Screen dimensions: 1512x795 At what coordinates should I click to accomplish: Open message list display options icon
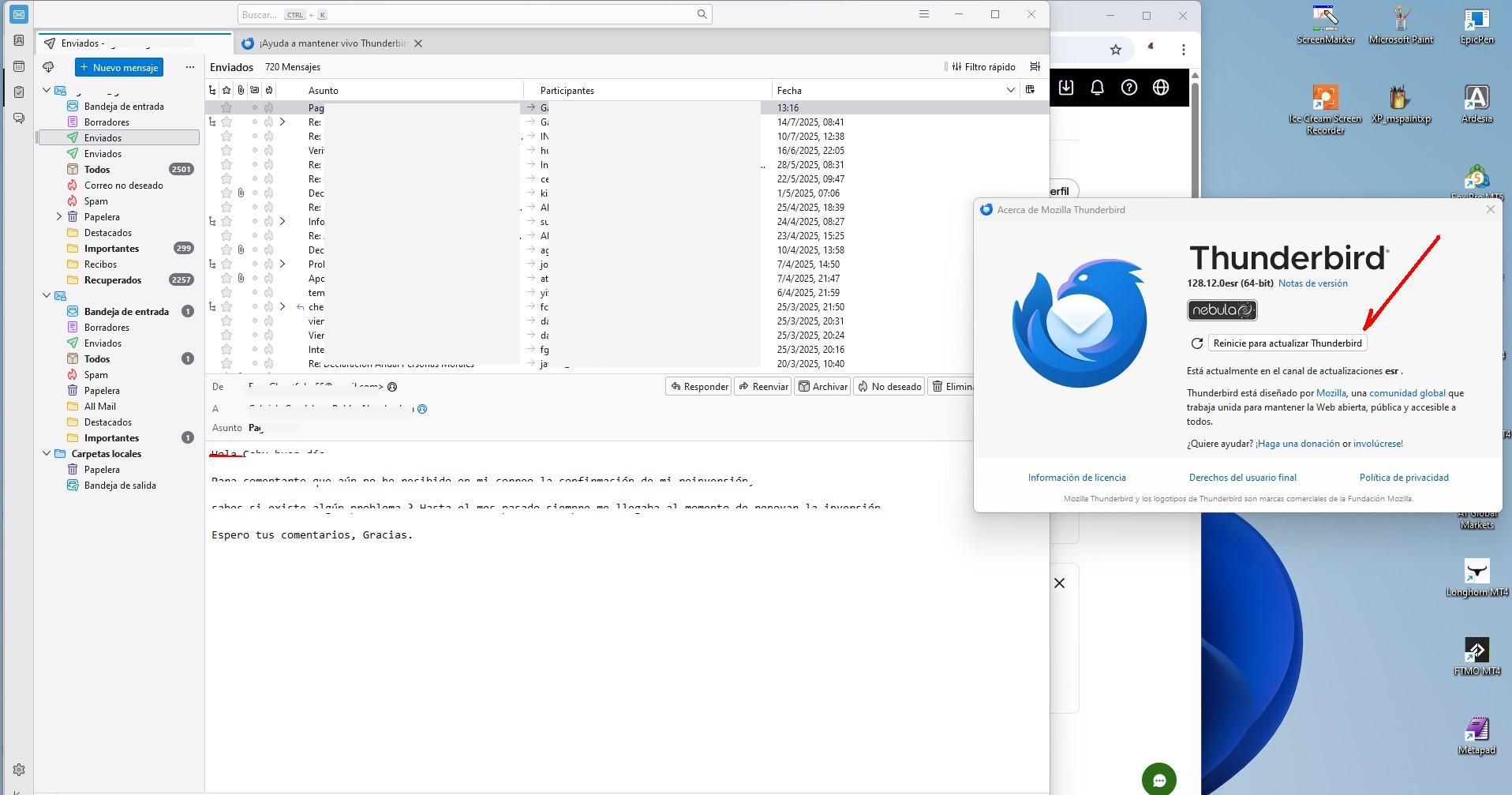(x=1035, y=67)
